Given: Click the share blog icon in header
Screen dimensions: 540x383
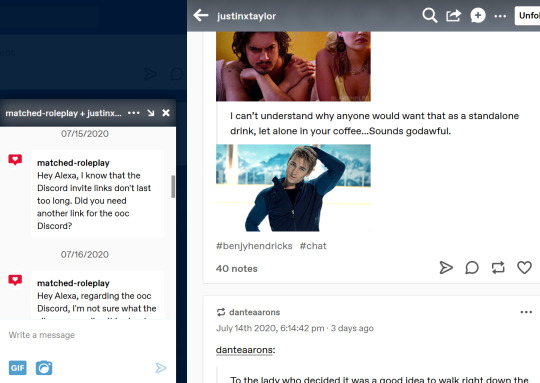Looking at the screenshot, I should click(x=453, y=15).
